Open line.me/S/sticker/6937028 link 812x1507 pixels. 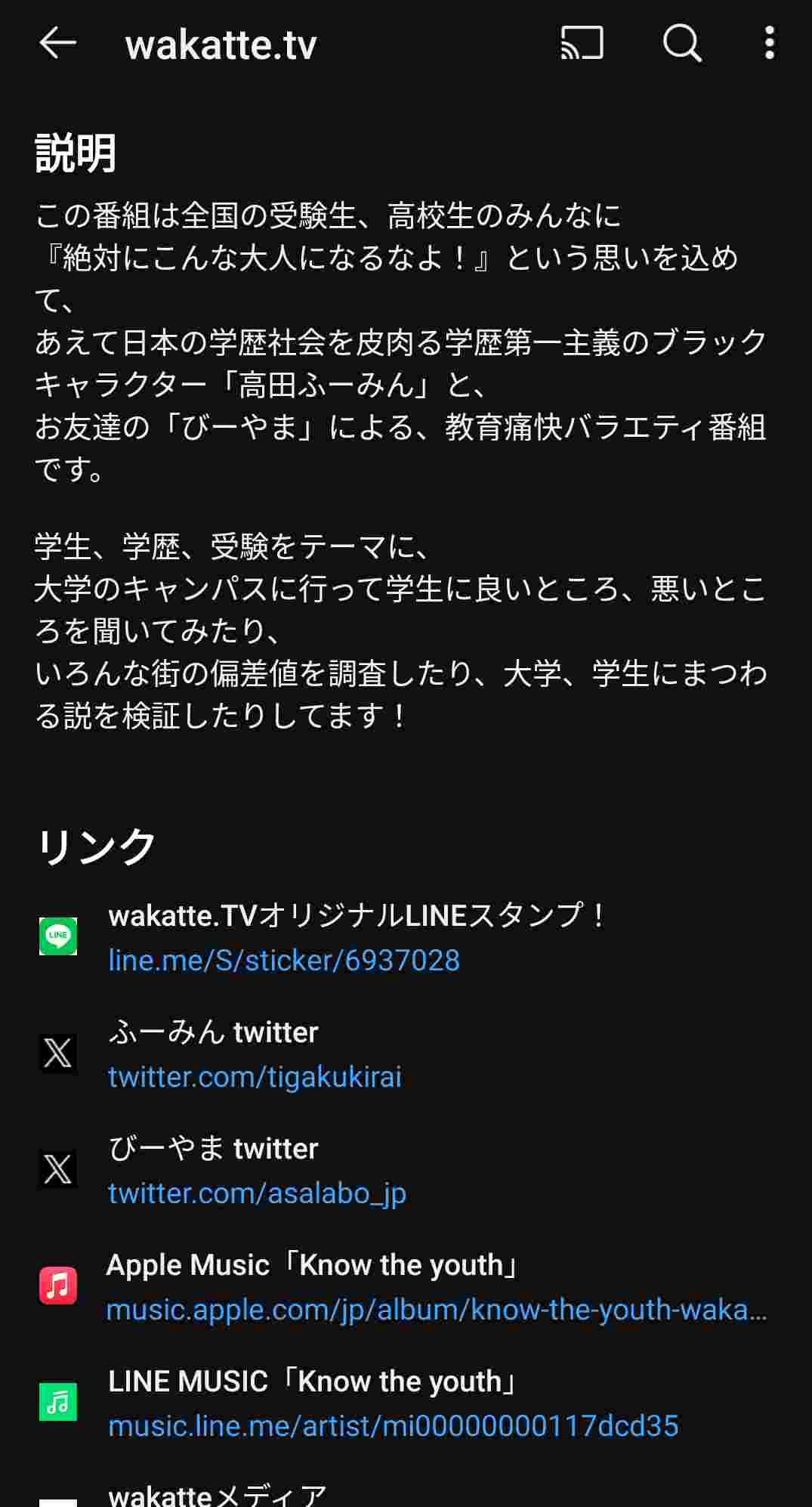(x=284, y=961)
